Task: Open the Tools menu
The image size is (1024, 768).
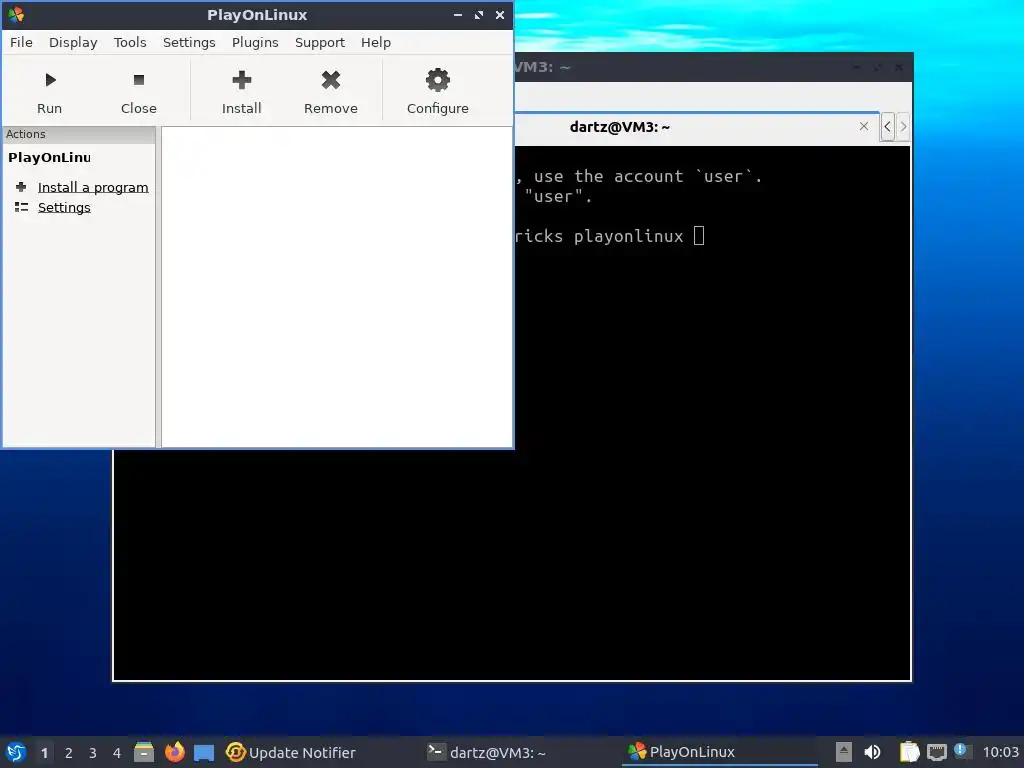Action: 130,42
